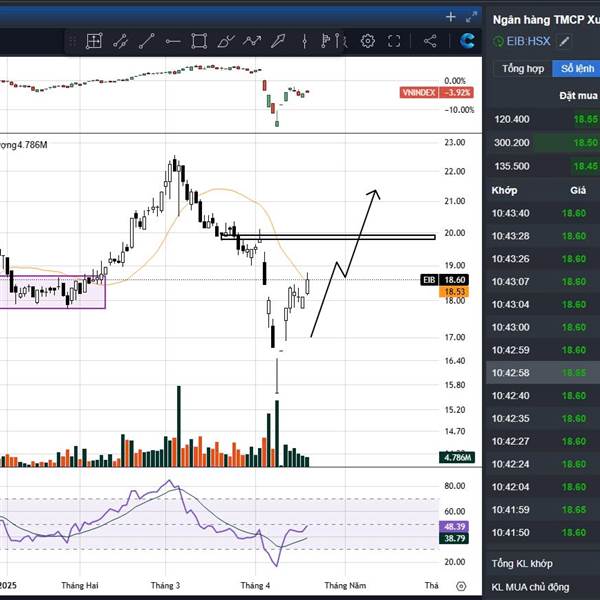The width and height of the screenshot is (600, 600).
Task: Click the Tổng KL khớp label
Action: pyautogui.click(x=522, y=564)
